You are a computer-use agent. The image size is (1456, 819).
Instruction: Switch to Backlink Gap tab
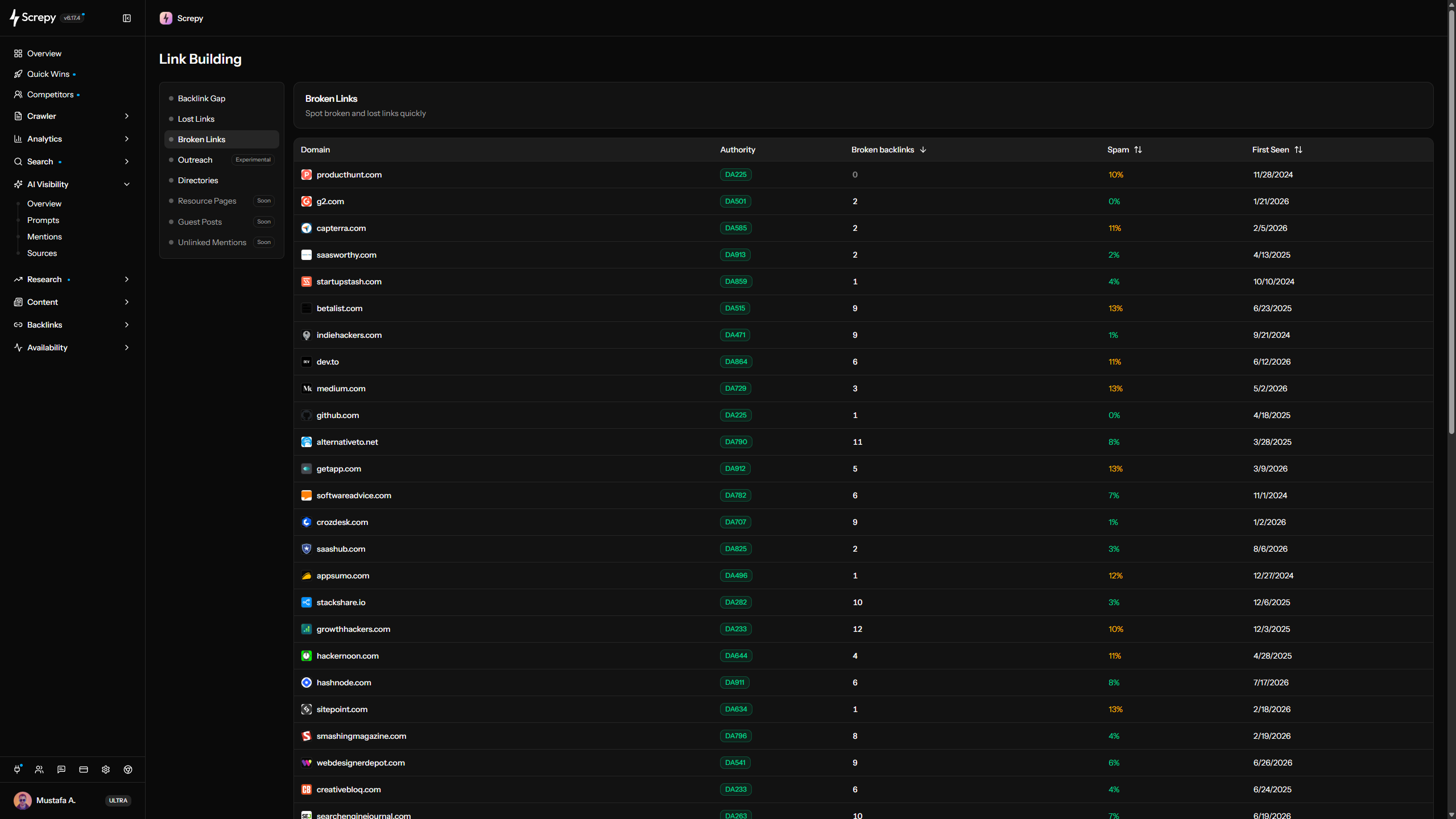pyautogui.click(x=222, y=98)
